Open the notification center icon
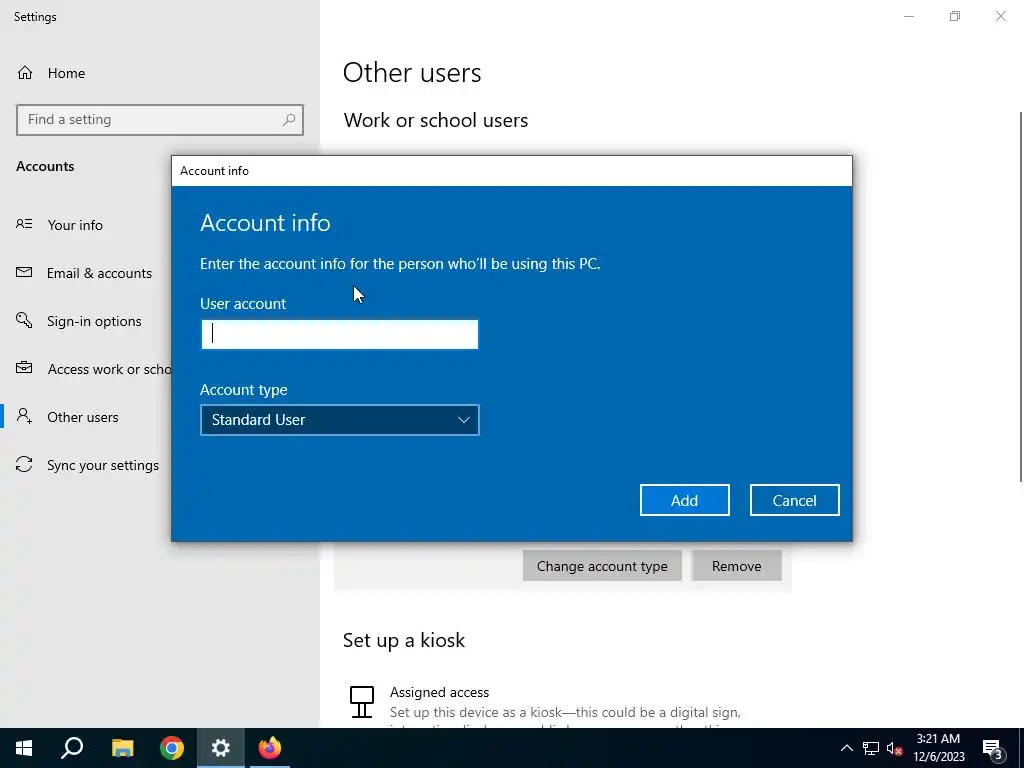1024x768 pixels. (993, 748)
